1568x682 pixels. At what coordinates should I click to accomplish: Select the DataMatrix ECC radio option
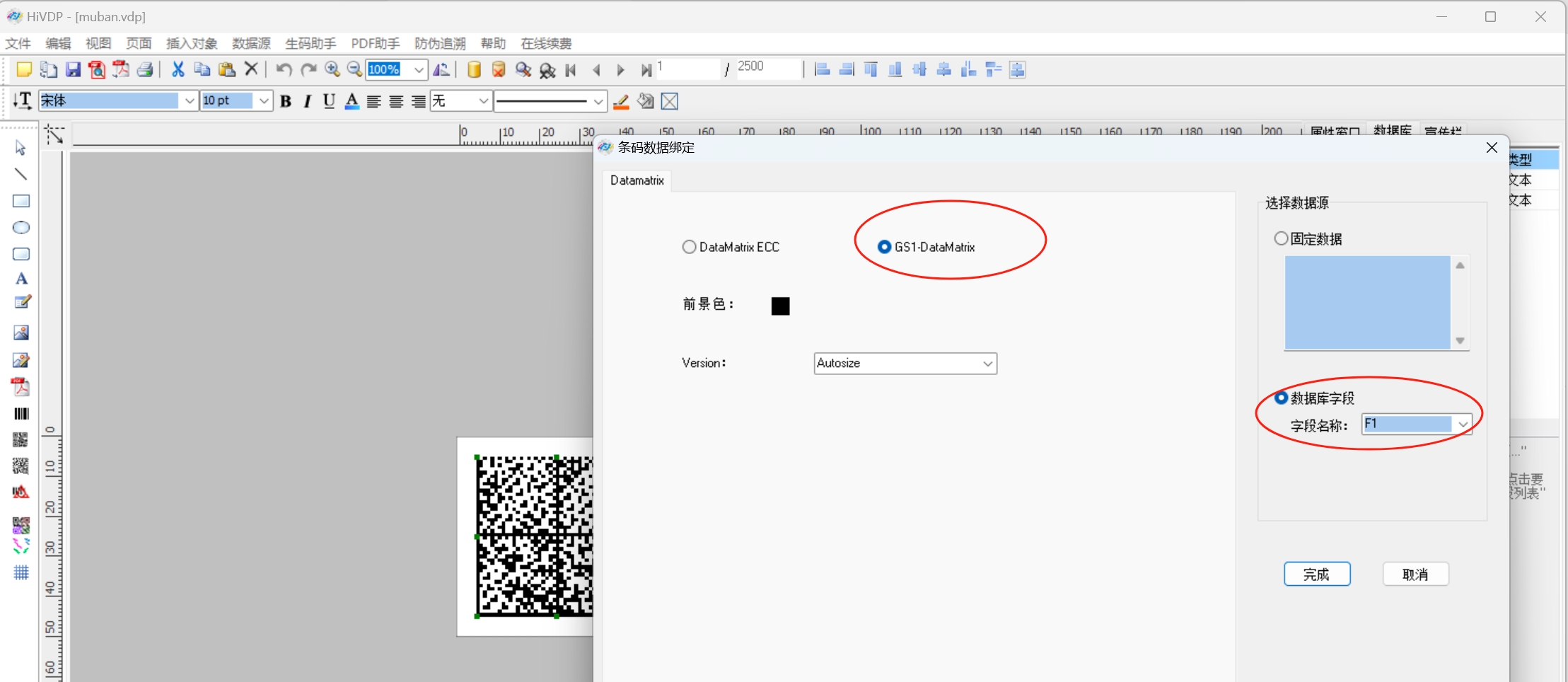coord(731,247)
